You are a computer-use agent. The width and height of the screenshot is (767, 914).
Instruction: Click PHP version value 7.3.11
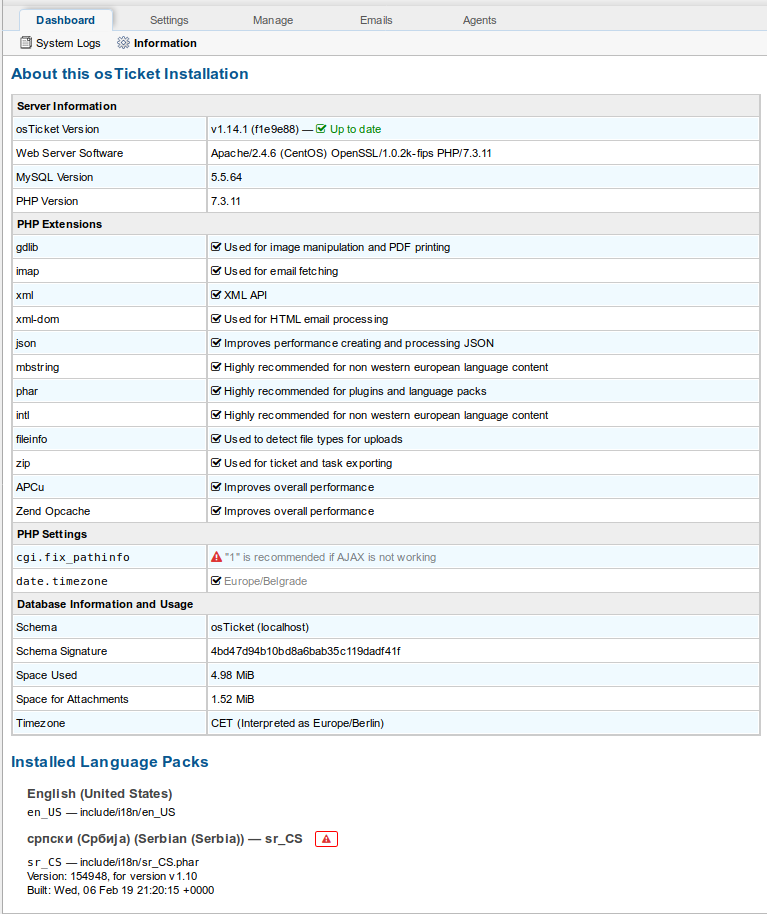pos(226,201)
